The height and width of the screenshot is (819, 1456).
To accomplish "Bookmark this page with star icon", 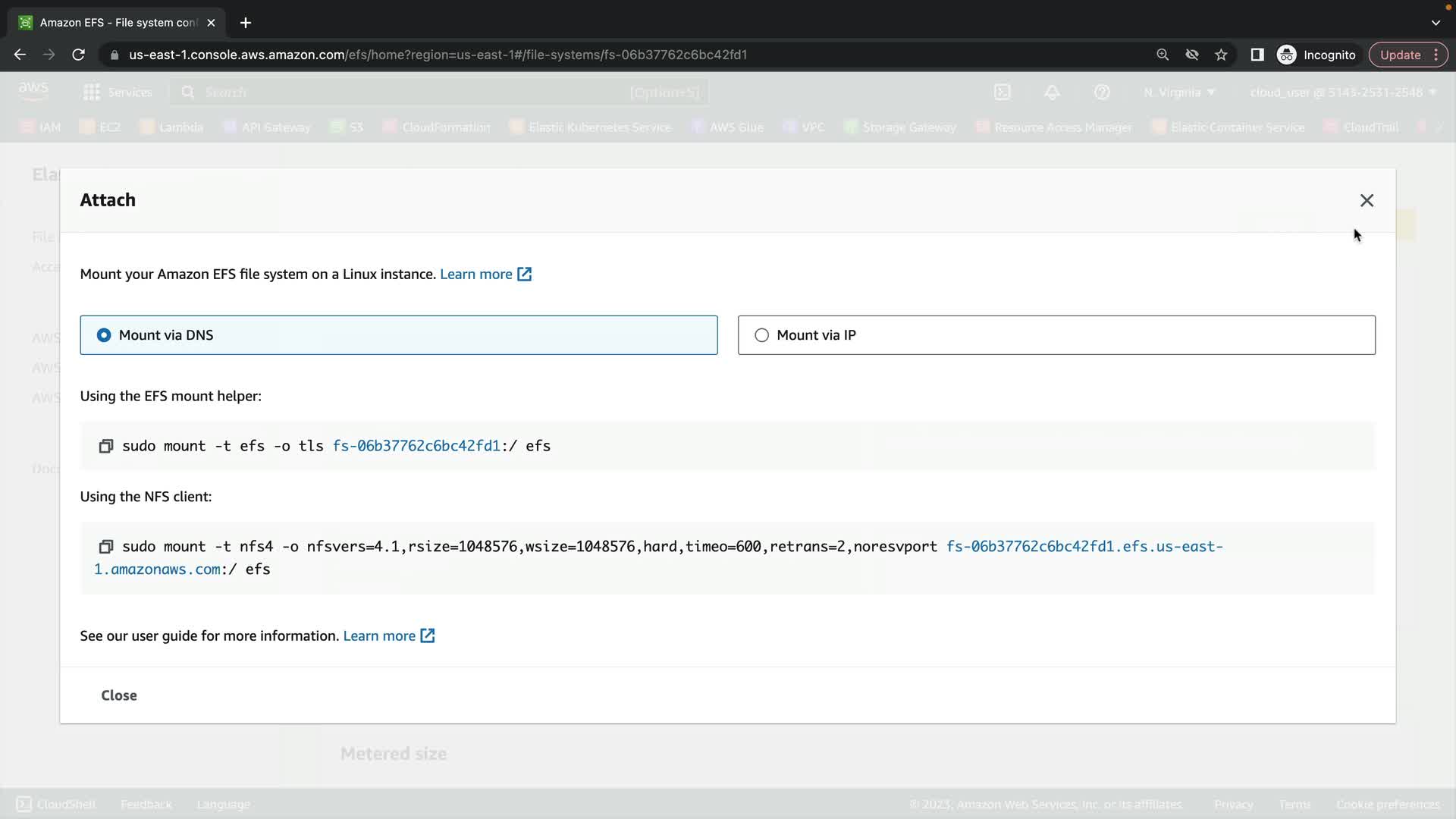I will [x=1221, y=55].
